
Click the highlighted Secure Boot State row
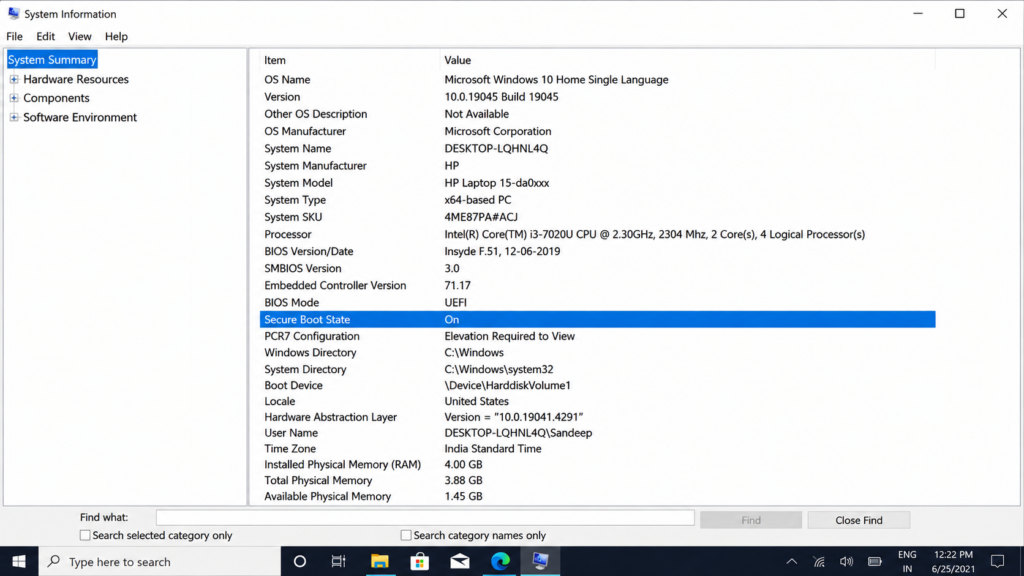point(598,319)
